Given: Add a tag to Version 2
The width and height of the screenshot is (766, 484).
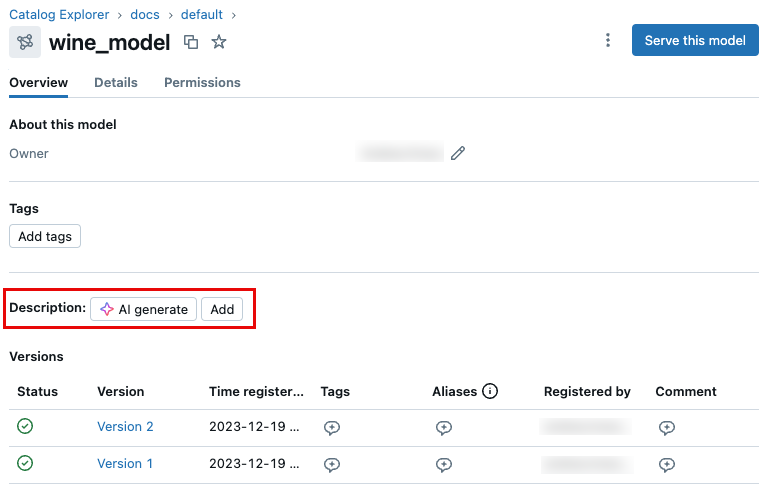Looking at the screenshot, I should (333, 427).
